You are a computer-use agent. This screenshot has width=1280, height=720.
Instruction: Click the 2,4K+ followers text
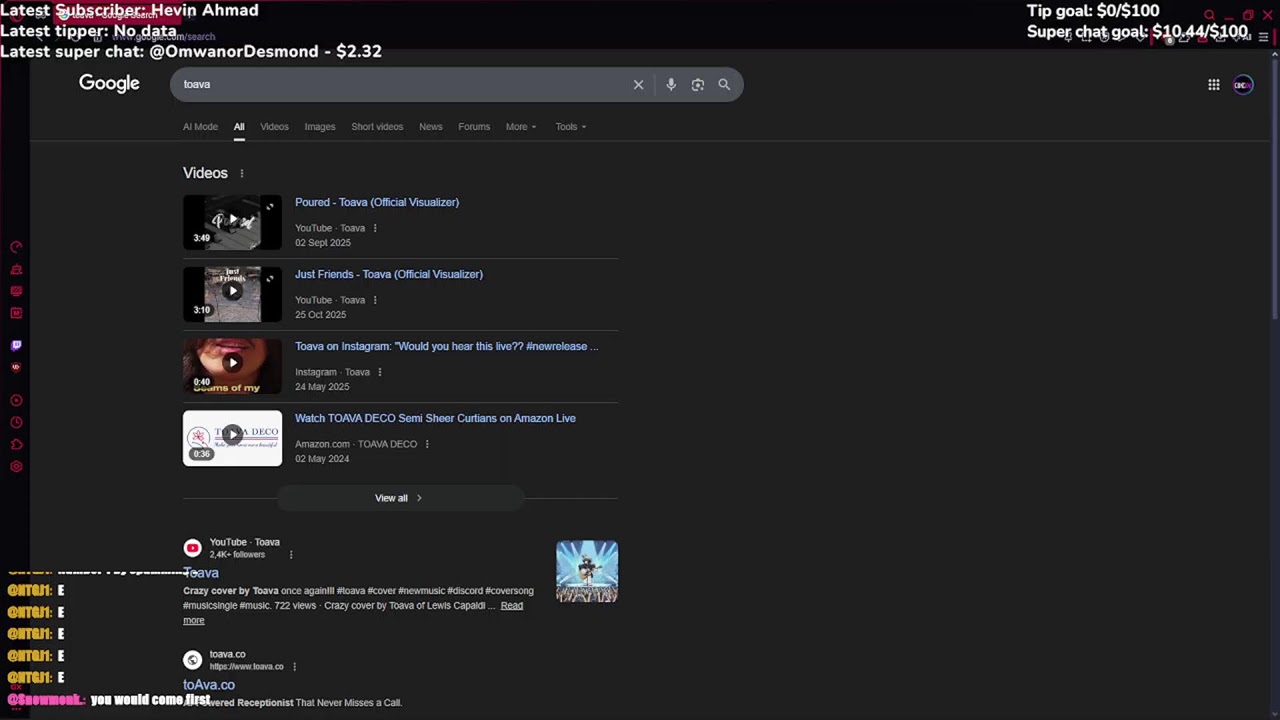[237, 555]
